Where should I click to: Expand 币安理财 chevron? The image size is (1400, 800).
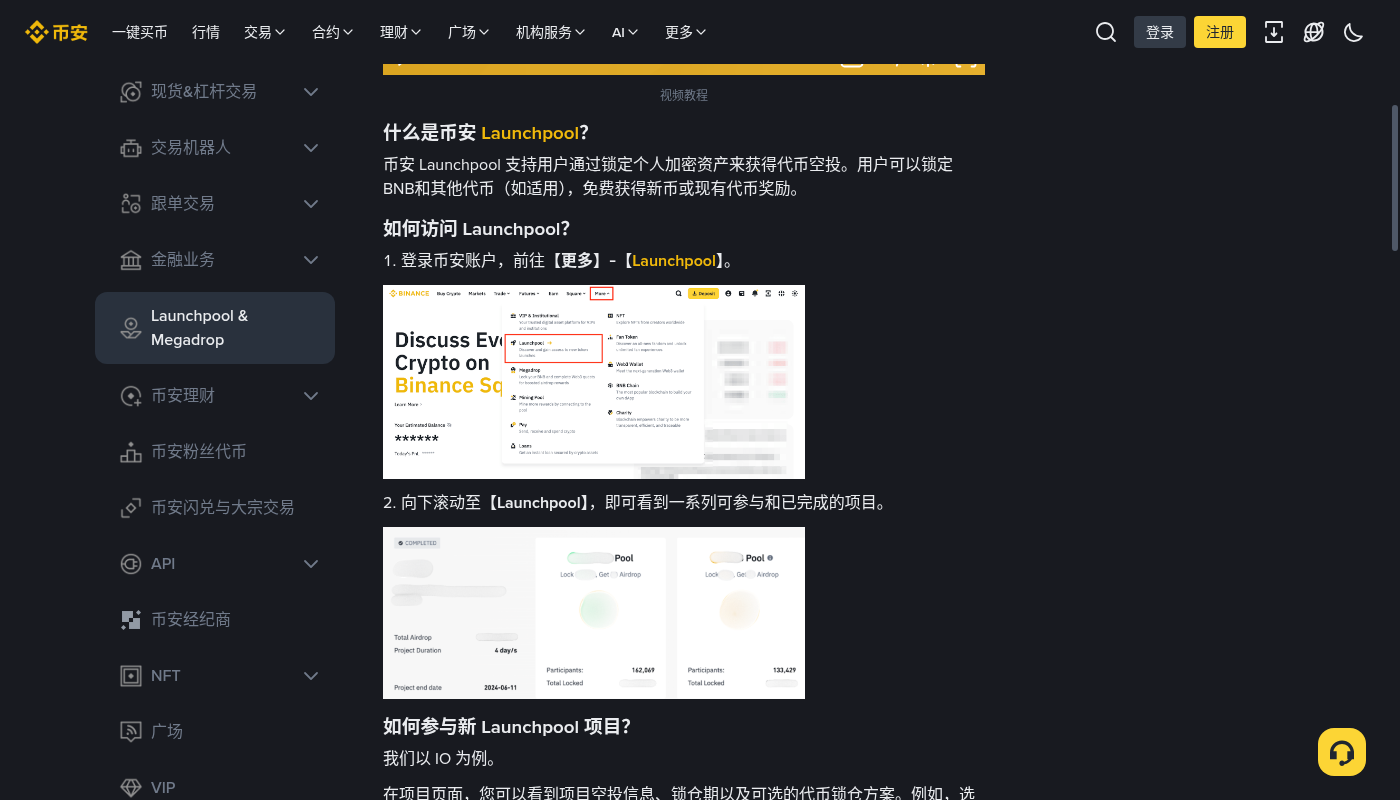[311, 396]
